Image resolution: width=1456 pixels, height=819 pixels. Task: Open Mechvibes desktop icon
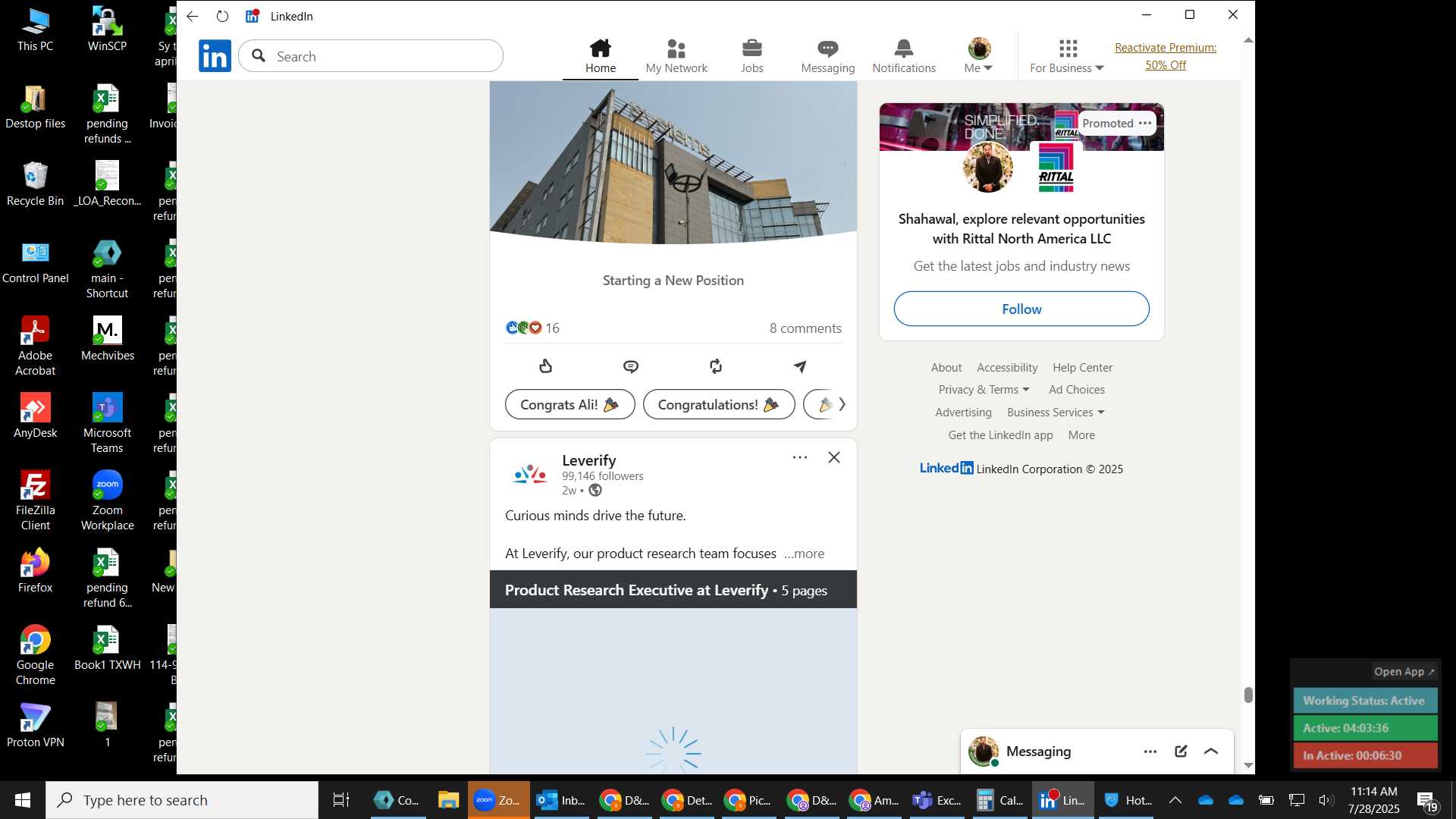click(x=107, y=338)
